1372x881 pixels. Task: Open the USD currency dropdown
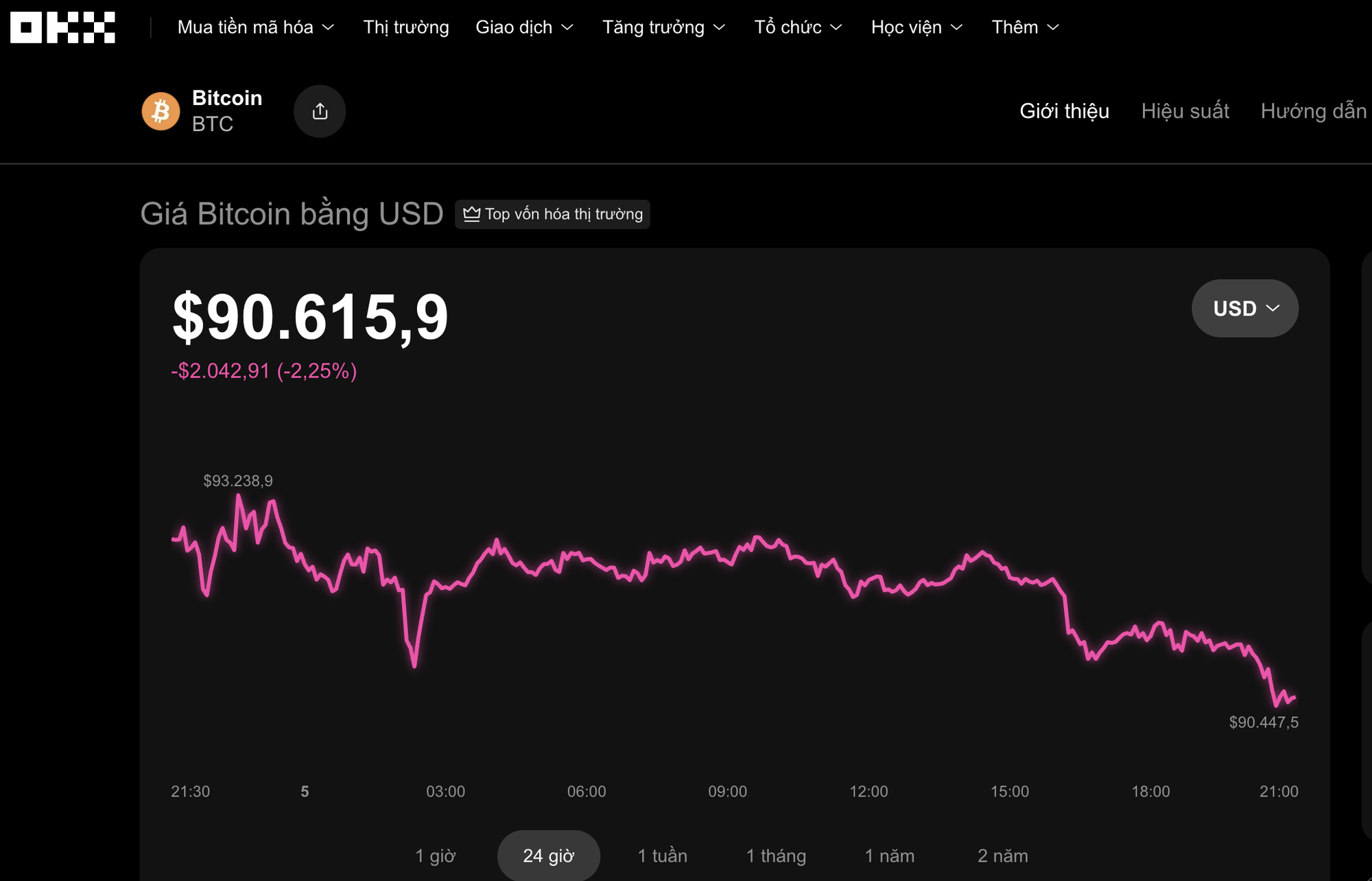[x=1245, y=308]
